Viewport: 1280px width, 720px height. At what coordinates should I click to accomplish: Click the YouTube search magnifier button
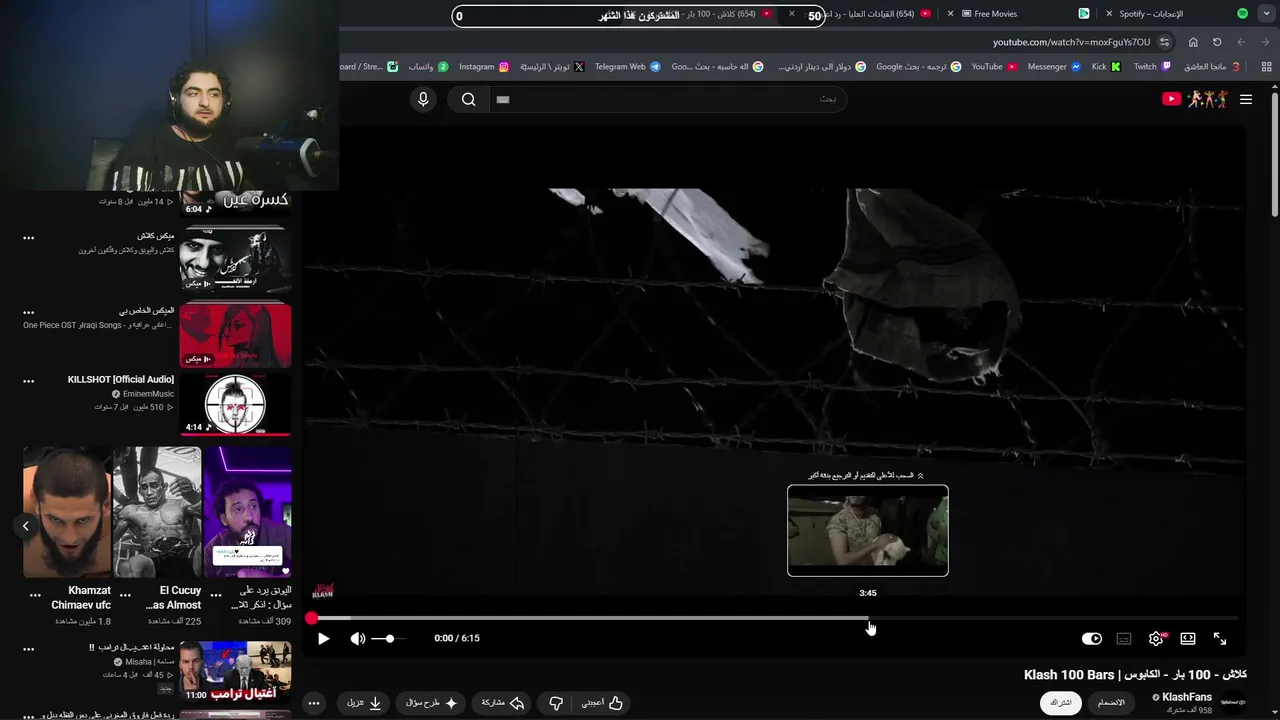click(x=468, y=99)
